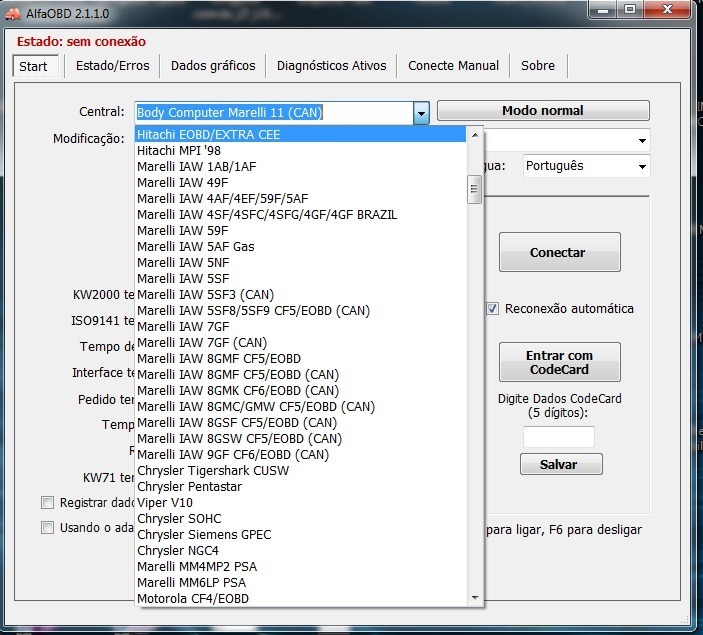This screenshot has width=703, height=635.
Task: Choose Marelli IAW 8GMF CF5/EOBD non-CAN
Action: tap(300, 359)
